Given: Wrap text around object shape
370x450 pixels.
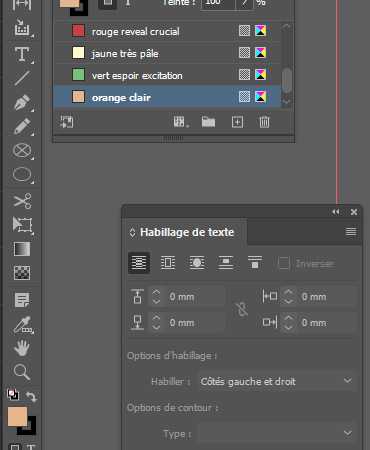Looking at the screenshot, I should point(197,263).
